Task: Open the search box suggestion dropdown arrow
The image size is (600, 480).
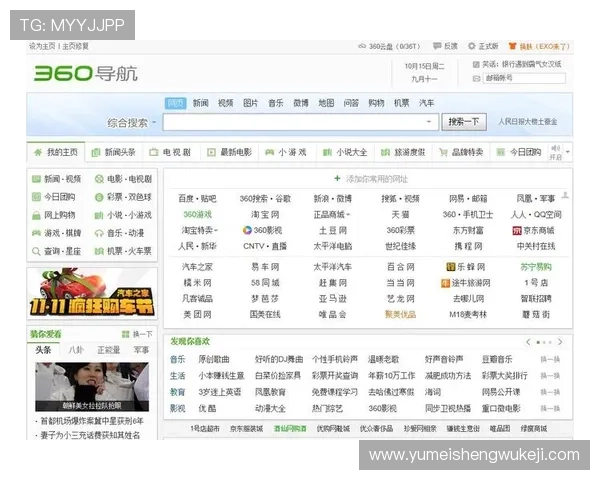Action: tap(429, 122)
